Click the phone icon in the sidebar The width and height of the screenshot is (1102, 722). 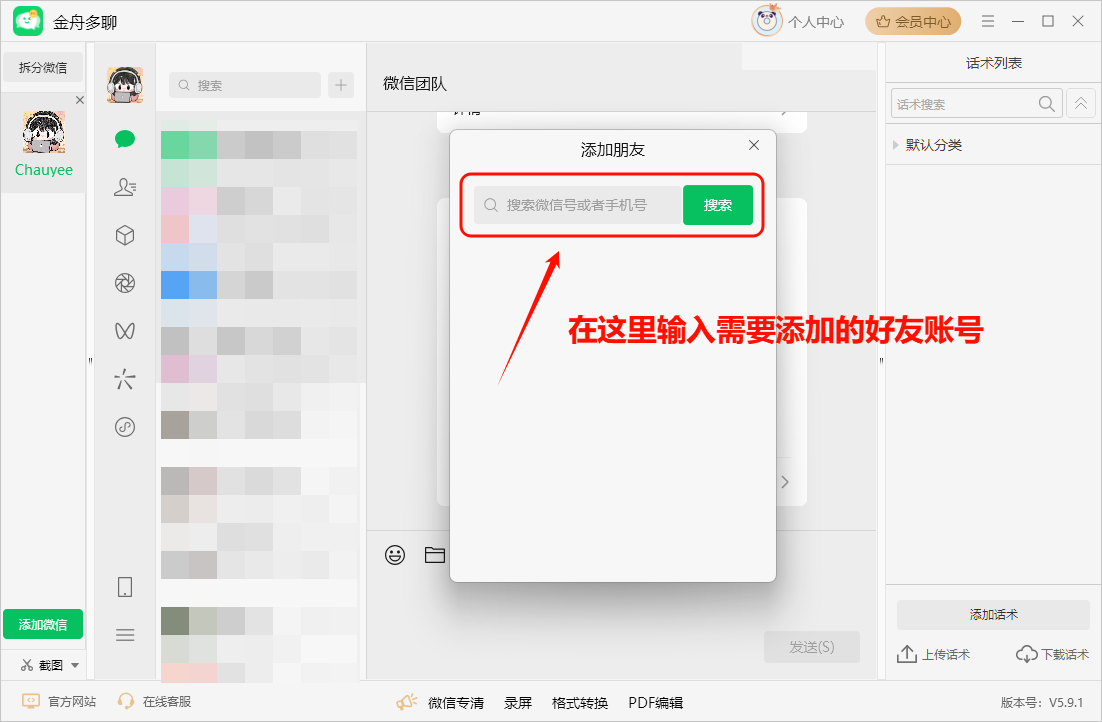125,587
